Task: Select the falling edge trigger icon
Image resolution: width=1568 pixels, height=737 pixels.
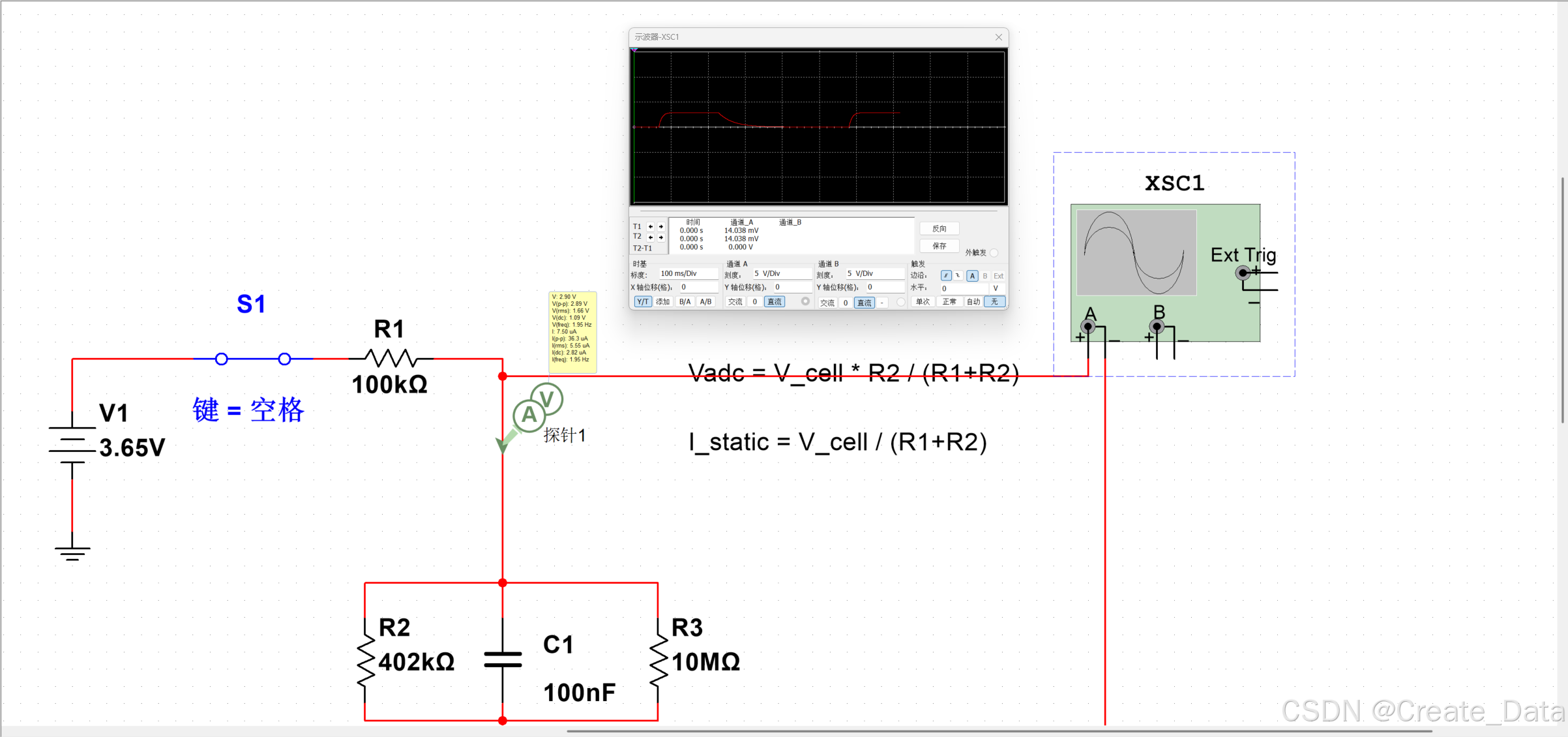Action: pyautogui.click(x=958, y=275)
